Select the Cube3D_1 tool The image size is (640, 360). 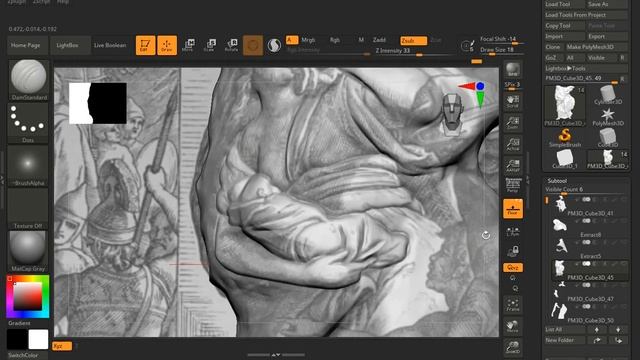point(564,159)
